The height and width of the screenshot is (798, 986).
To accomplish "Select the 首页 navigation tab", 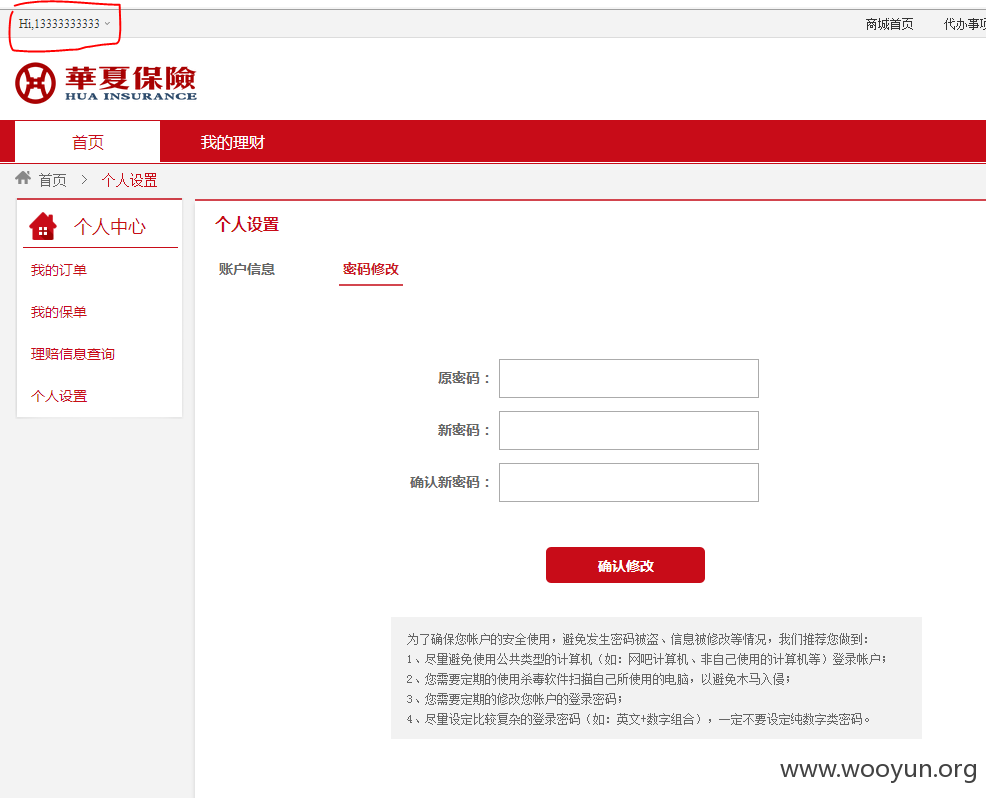I will [x=87, y=142].
